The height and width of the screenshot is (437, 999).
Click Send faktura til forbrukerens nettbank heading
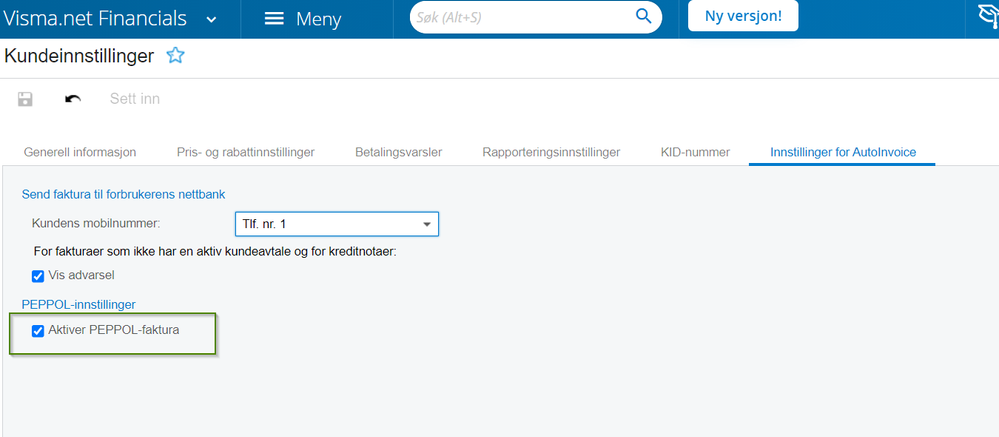pyautogui.click(x=124, y=194)
